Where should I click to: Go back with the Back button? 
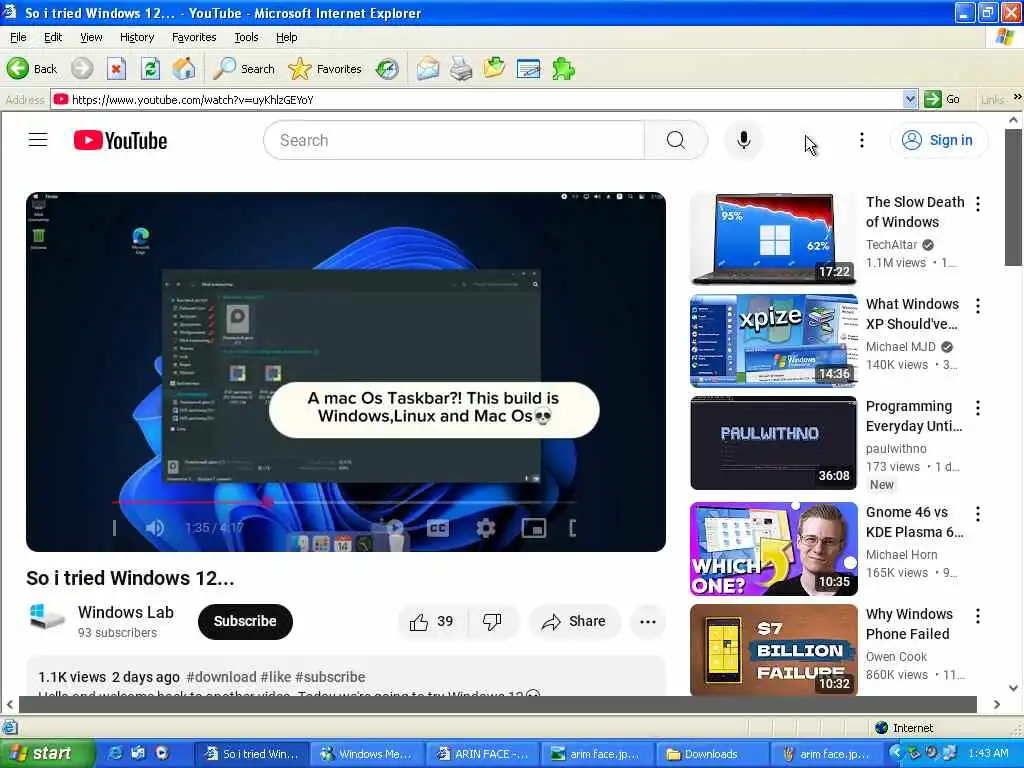click(32, 69)
